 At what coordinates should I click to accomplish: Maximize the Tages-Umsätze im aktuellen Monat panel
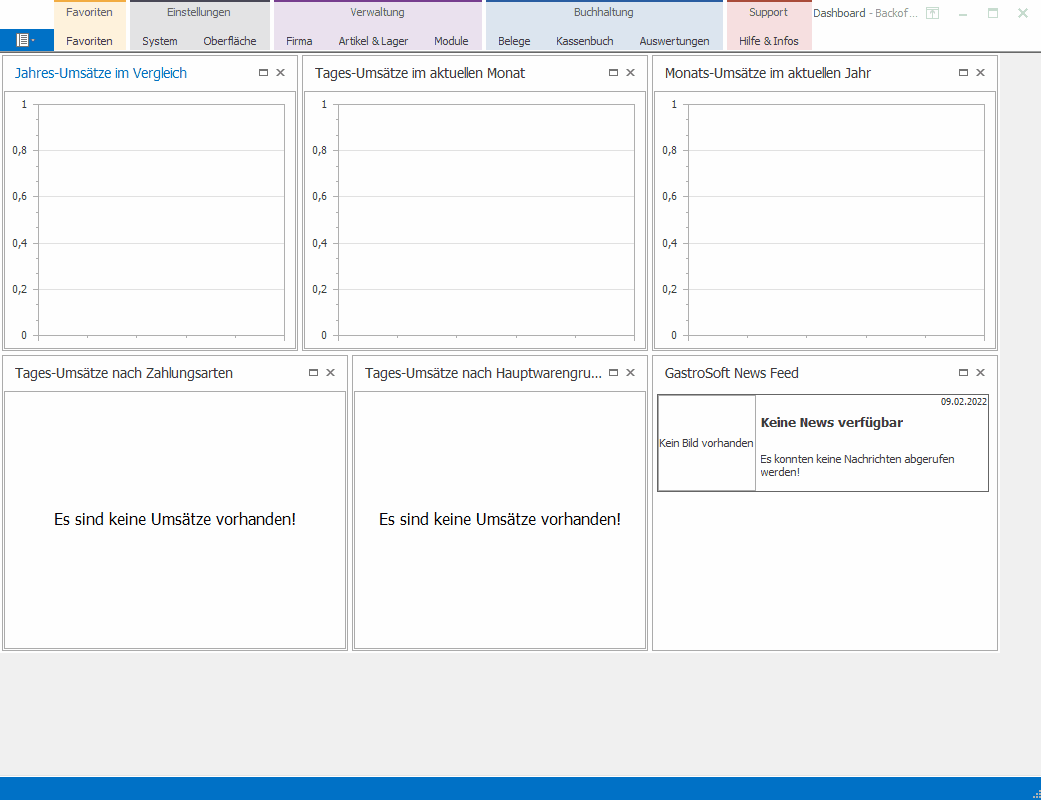[613, 73]
